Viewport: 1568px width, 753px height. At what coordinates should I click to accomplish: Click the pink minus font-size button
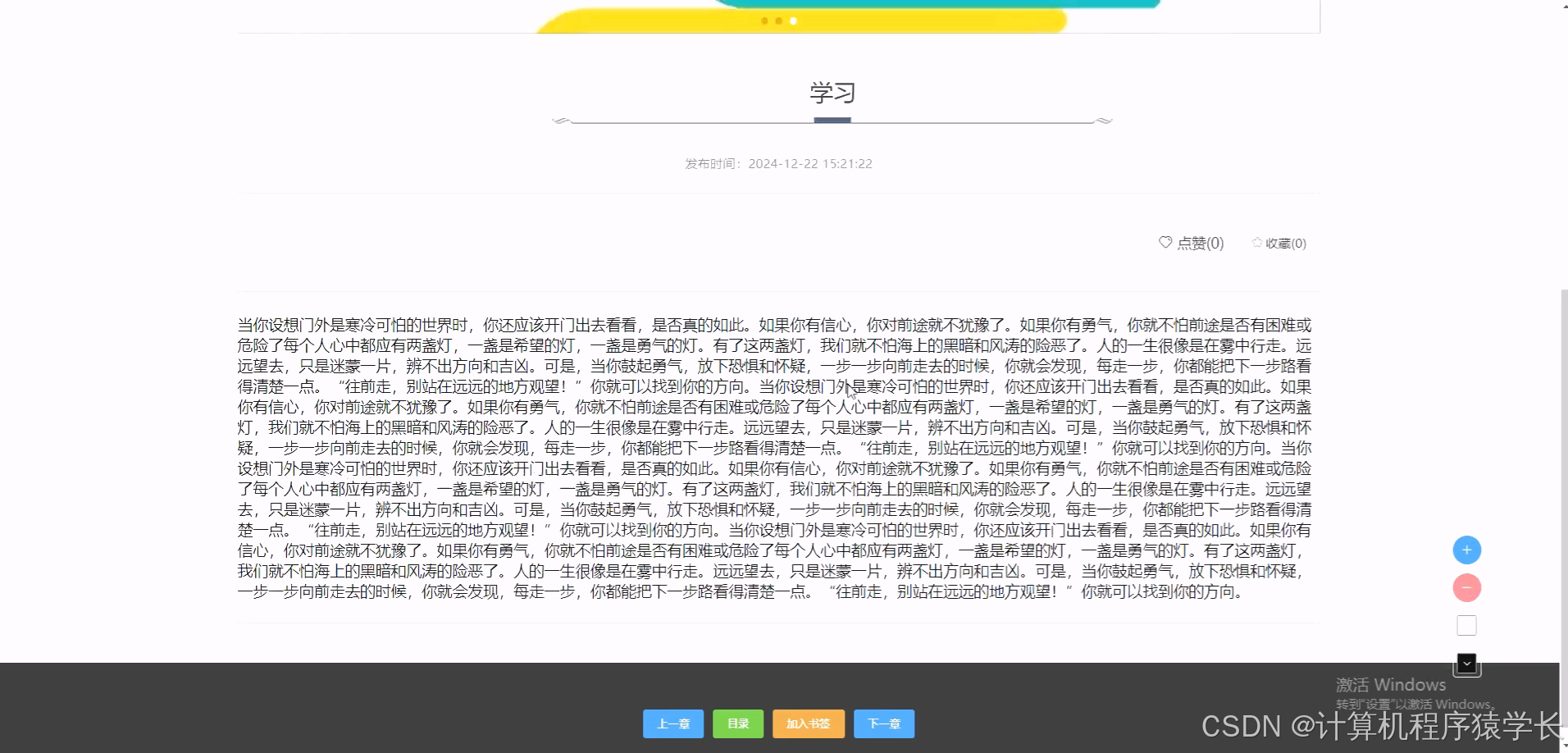[1466, 587]
